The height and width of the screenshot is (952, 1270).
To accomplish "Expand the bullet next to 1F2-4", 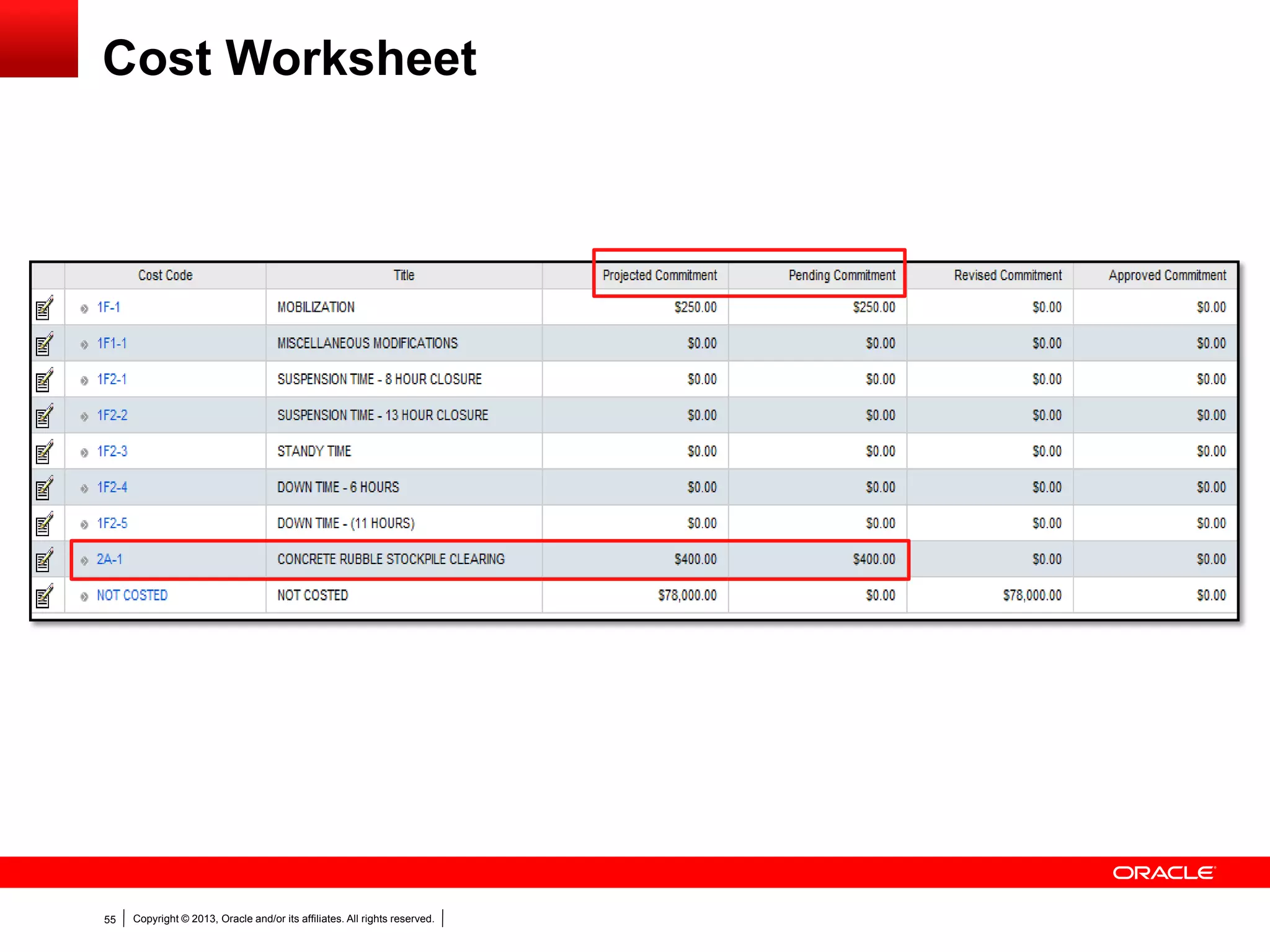I will tap(84, 488).
